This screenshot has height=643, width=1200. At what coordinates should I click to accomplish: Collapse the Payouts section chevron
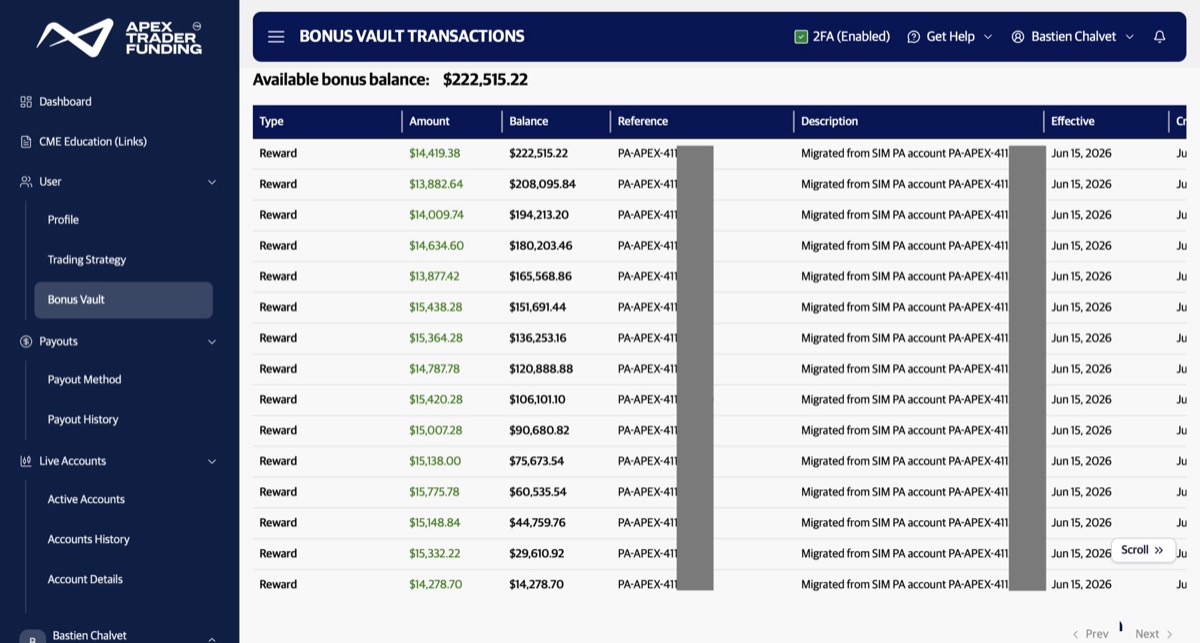tap(211, 342)
